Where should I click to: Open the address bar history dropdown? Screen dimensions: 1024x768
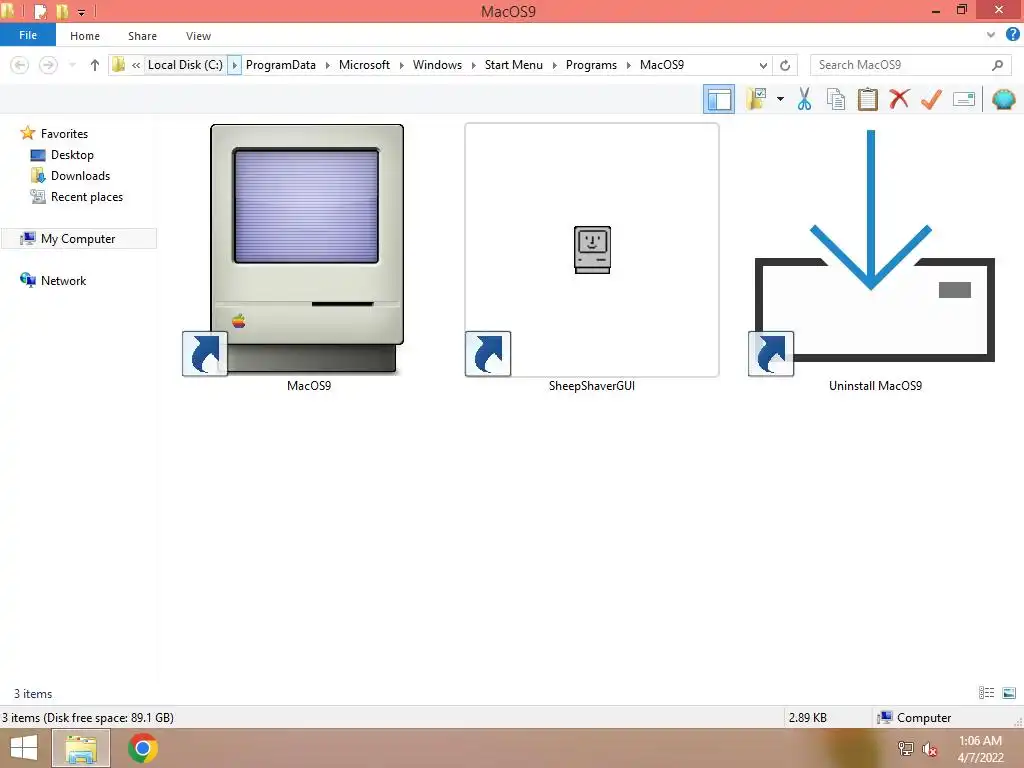coord(763,65)
